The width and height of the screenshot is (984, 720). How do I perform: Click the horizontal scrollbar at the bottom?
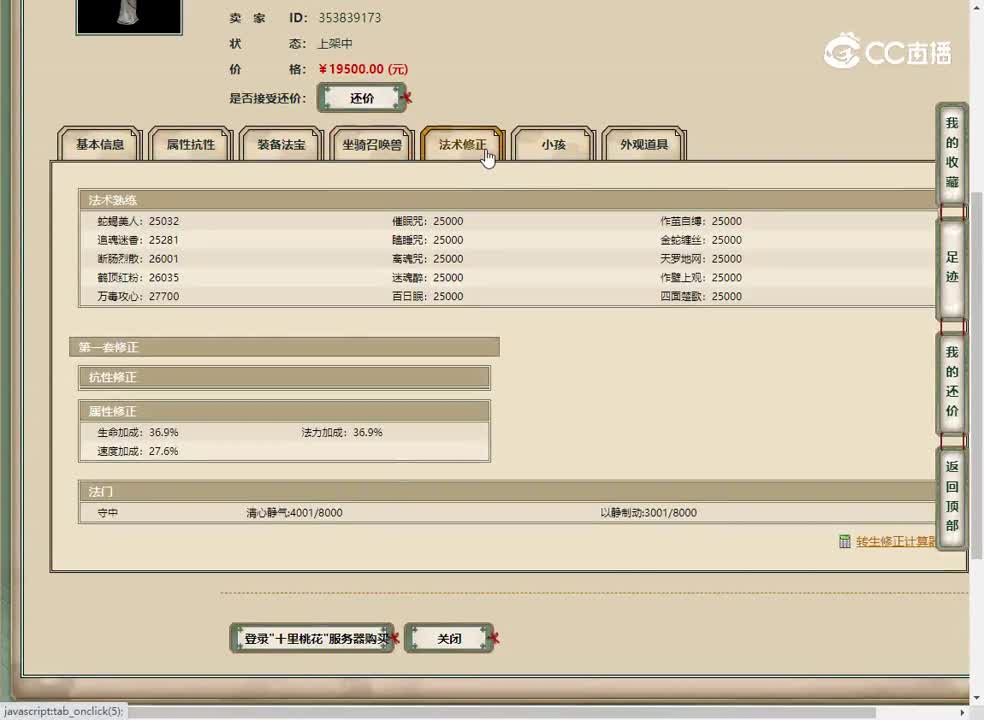click(502, 712)
